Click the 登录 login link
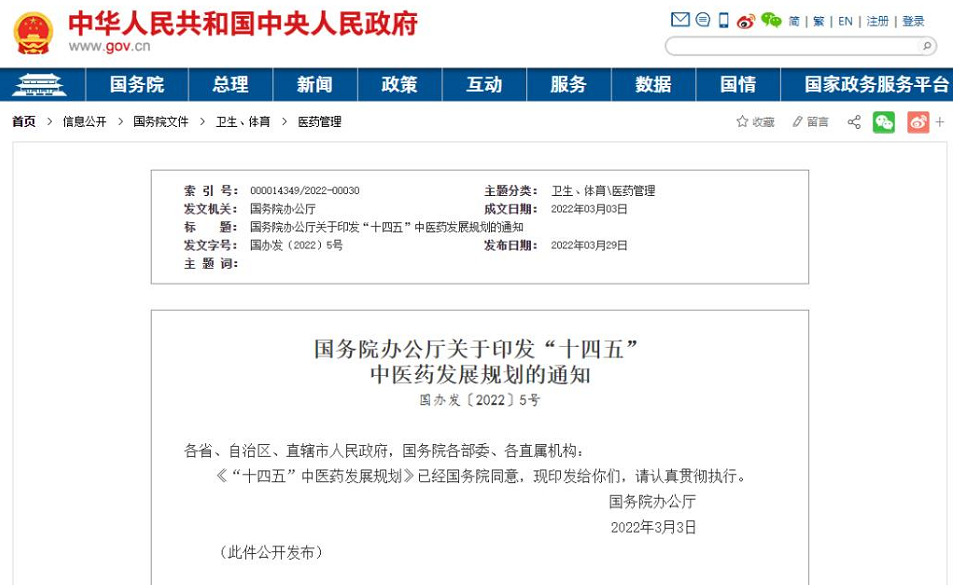954x585 pixels. [913, 21]
